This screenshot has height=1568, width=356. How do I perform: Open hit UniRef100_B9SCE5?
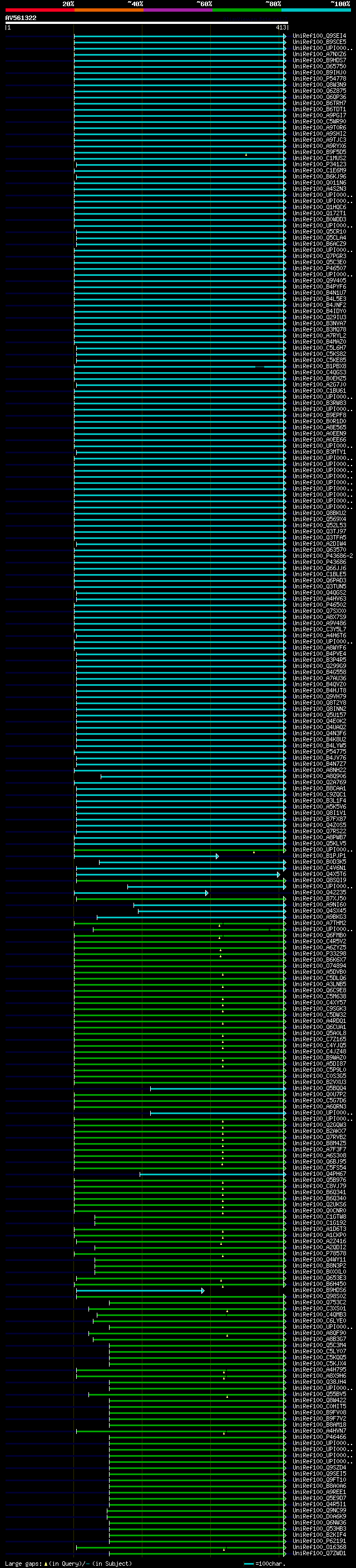(319, 42)
